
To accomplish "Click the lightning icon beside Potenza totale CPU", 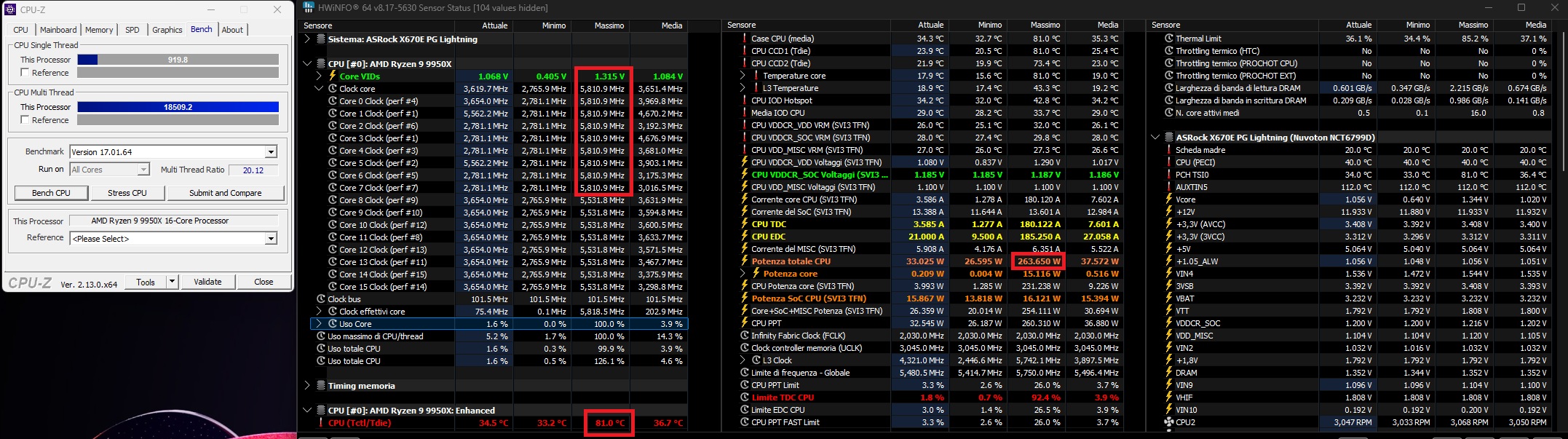I will (745, 261).
